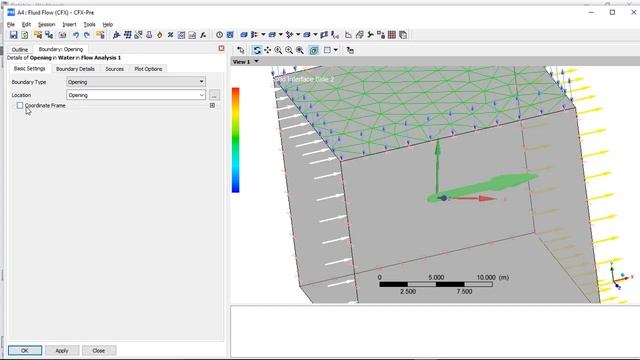Click the rainbow color legend bar
Image resolution: width=640 pixels, height=360 pixels.
coord(236,140)
